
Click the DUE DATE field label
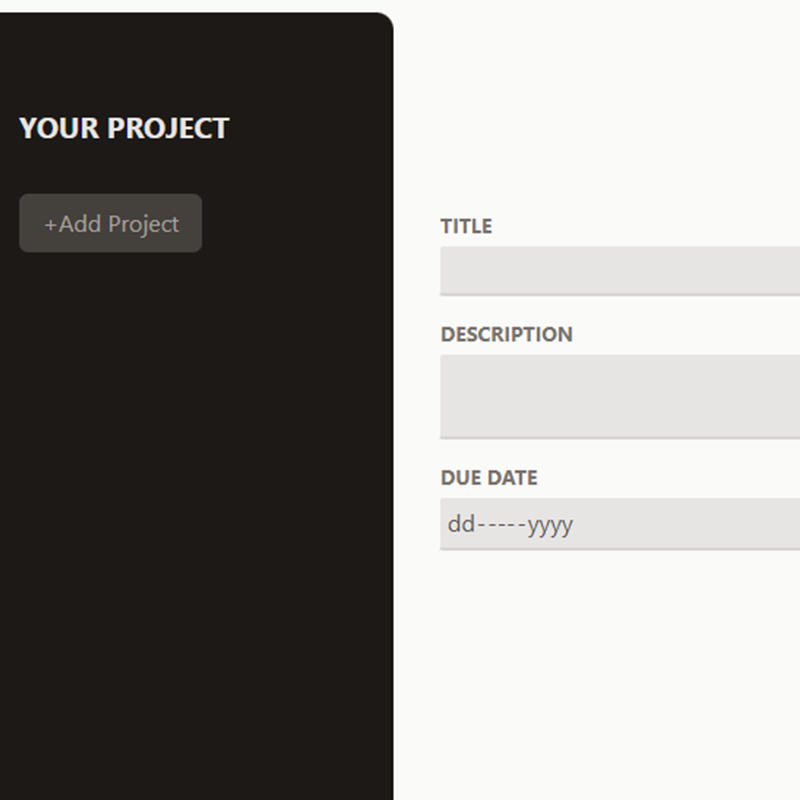point(488,478)
